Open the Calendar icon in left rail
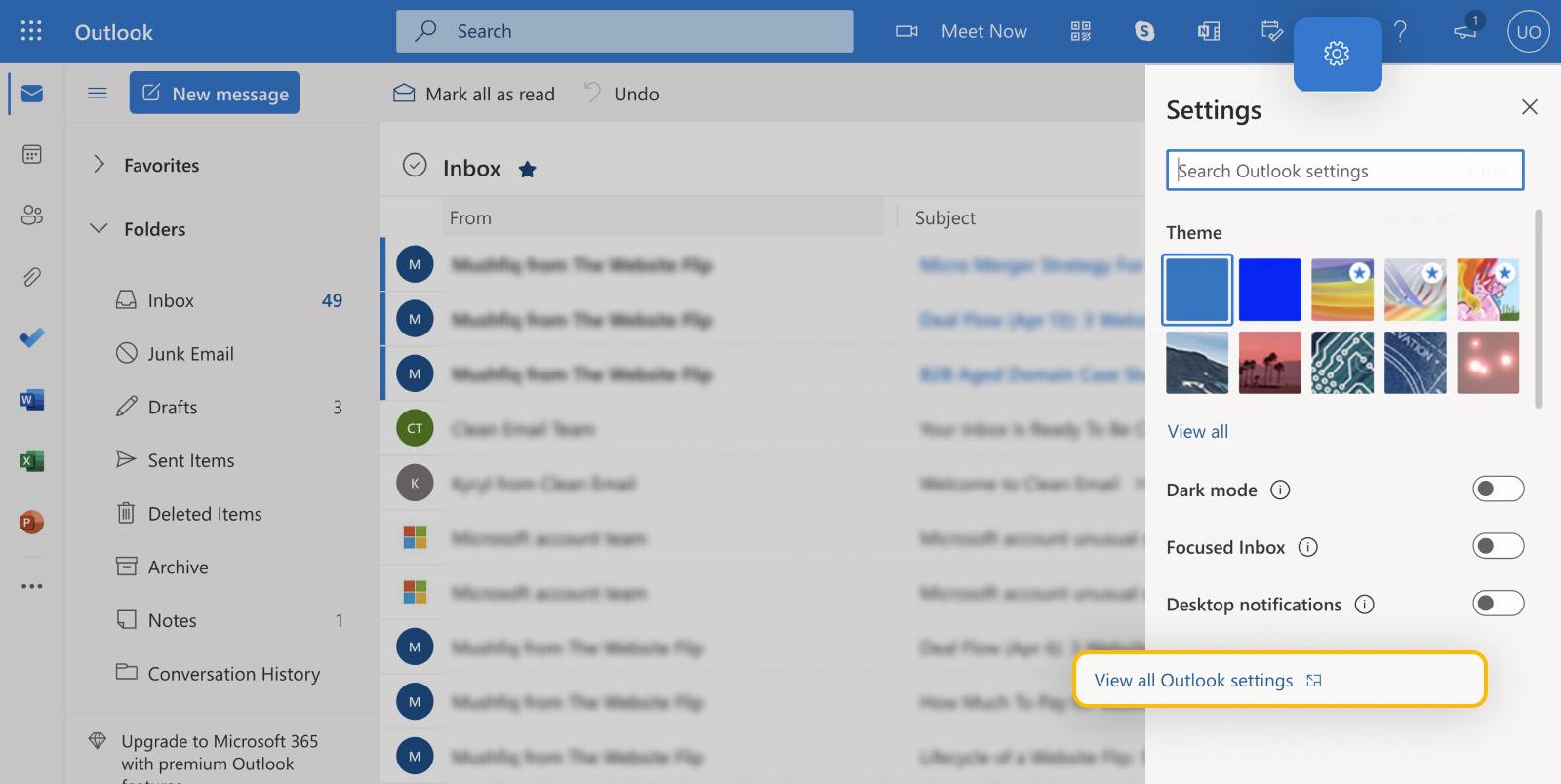 point(32,154)
